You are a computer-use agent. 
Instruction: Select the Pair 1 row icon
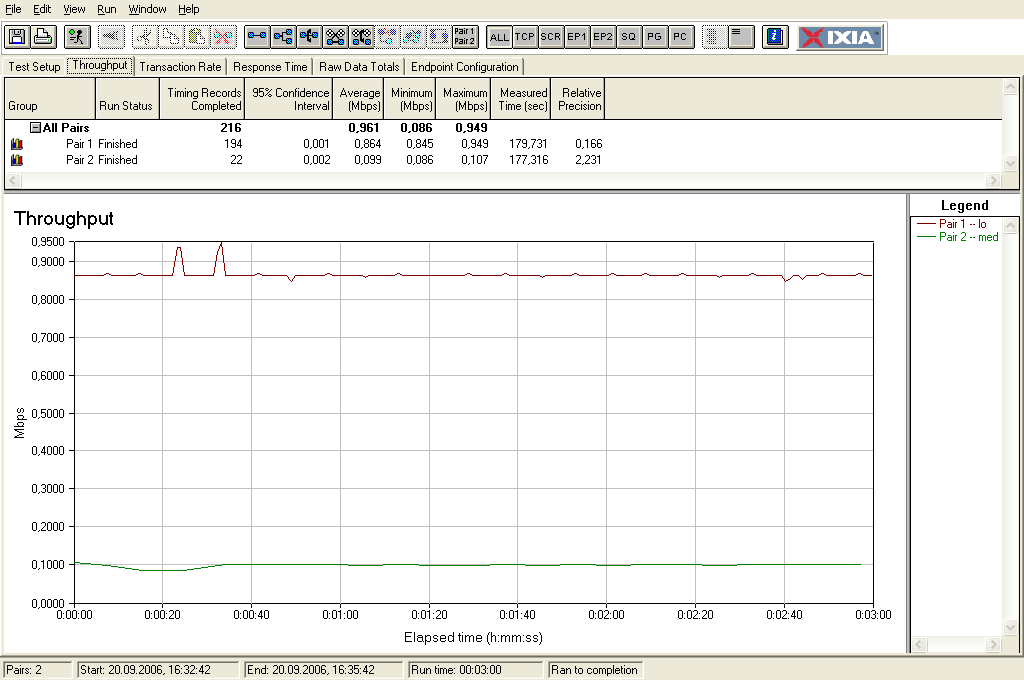tap(17, 144)
